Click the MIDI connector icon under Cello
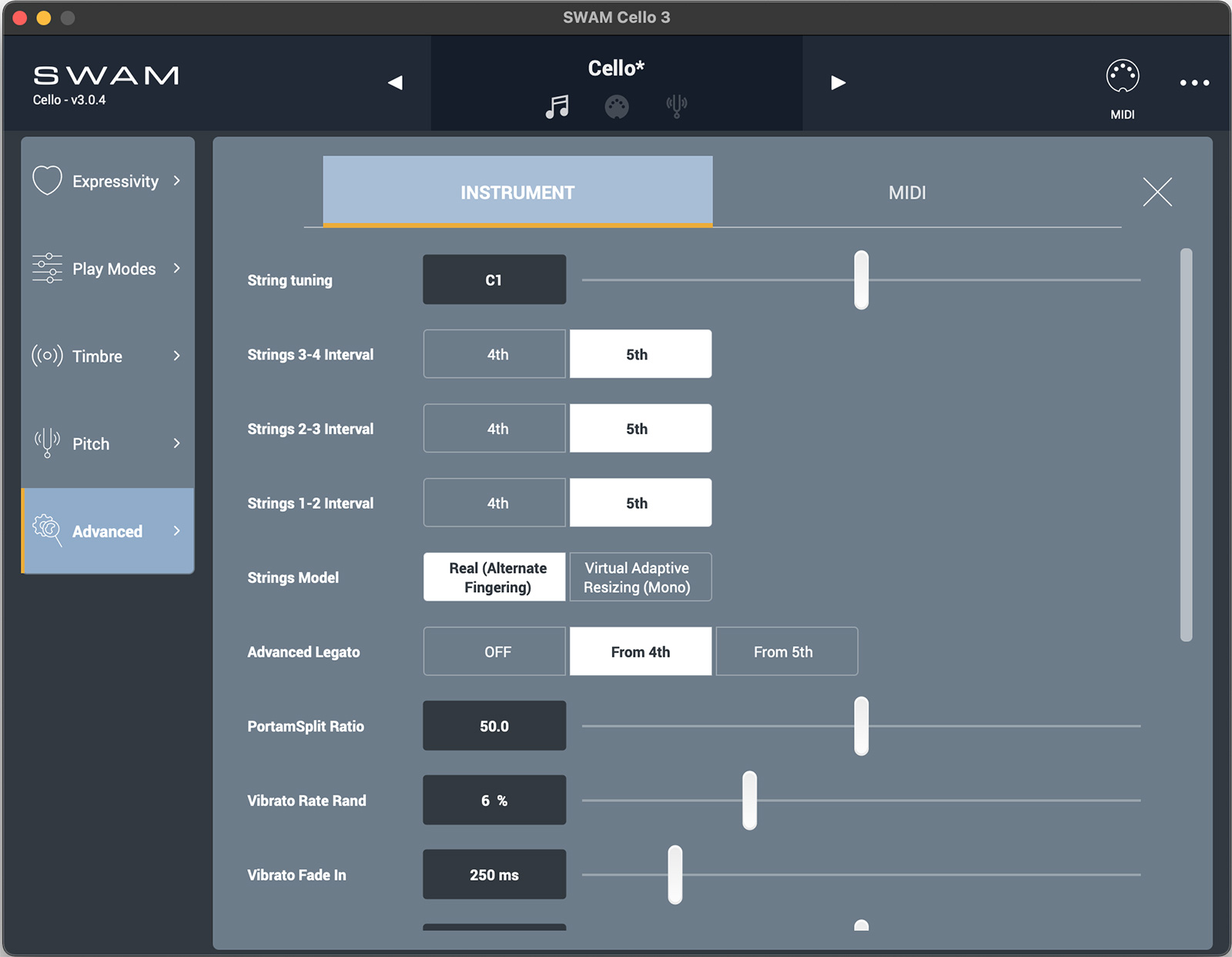Viewport: 1232px width, 957px height. [617, 107]
